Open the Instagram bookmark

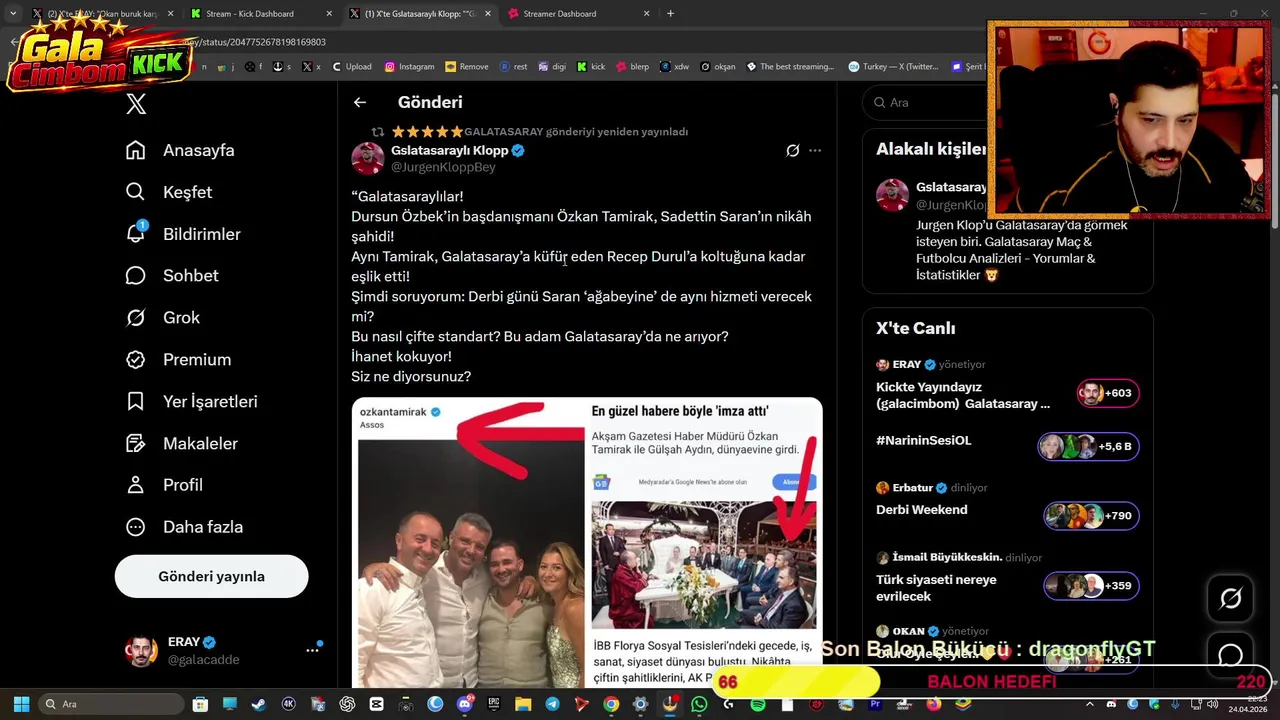409,67
